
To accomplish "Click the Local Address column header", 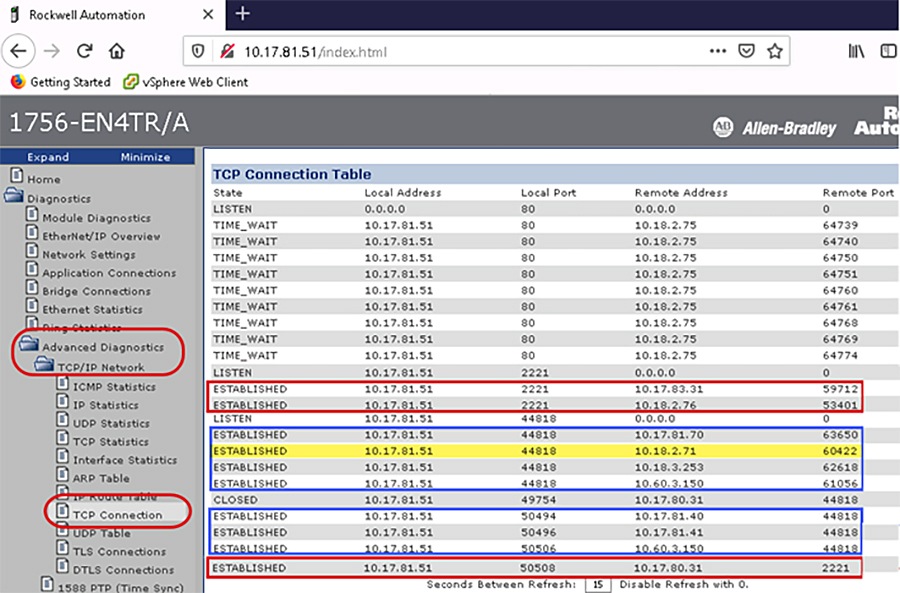I will (x=403, y=193).
